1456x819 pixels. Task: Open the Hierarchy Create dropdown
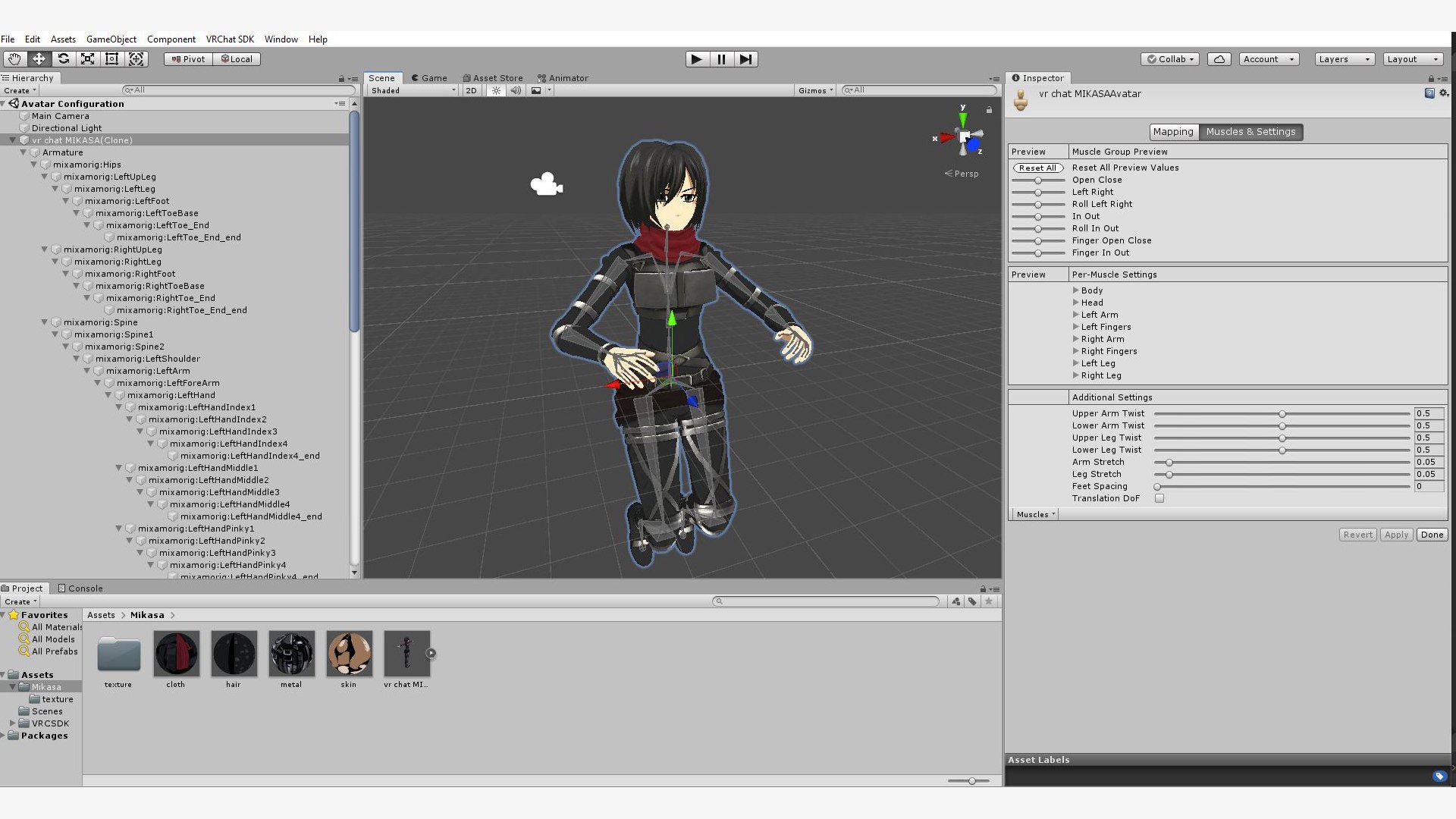point(20,90)
